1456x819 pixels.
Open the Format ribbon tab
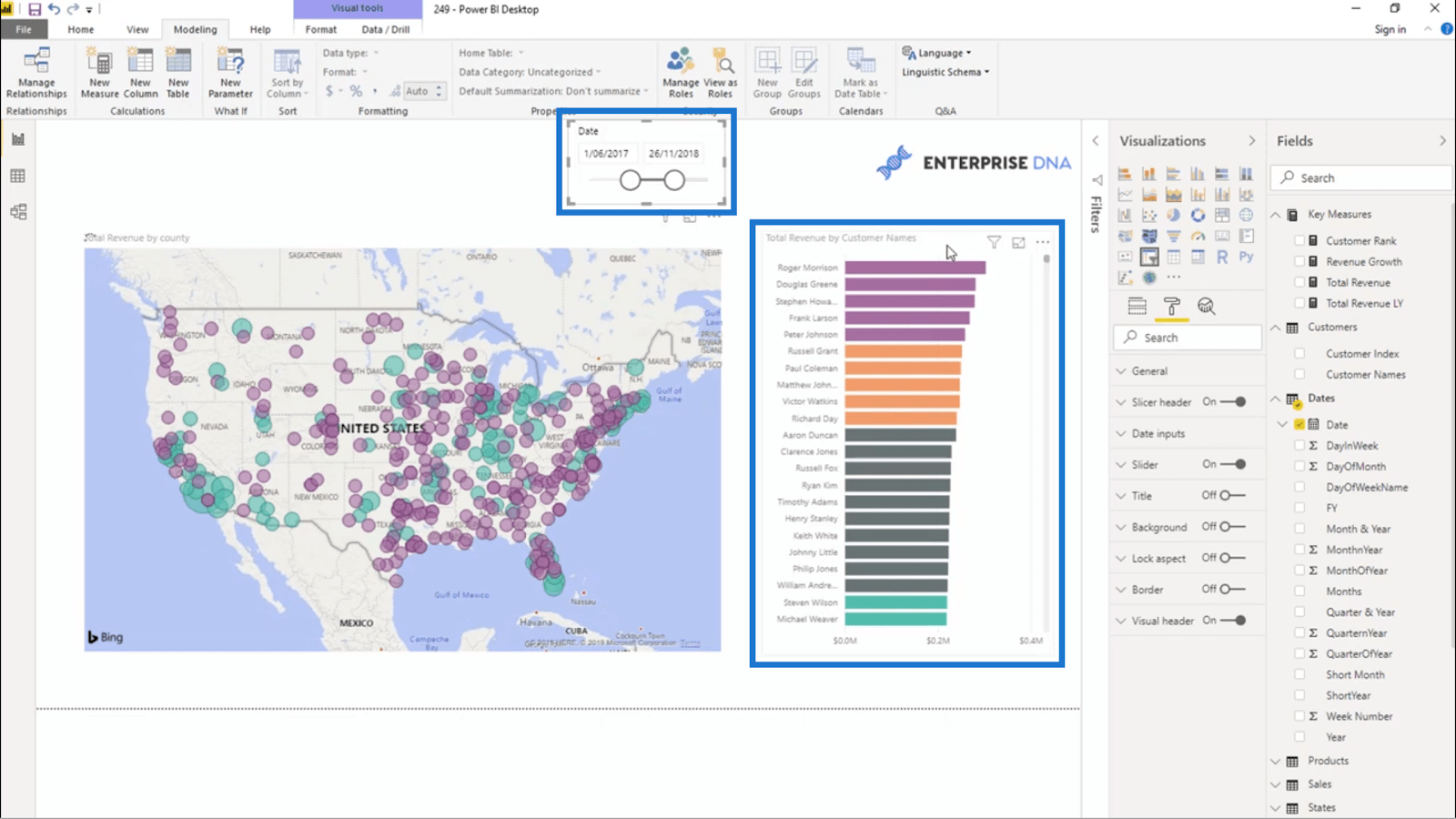coord(320,29)
